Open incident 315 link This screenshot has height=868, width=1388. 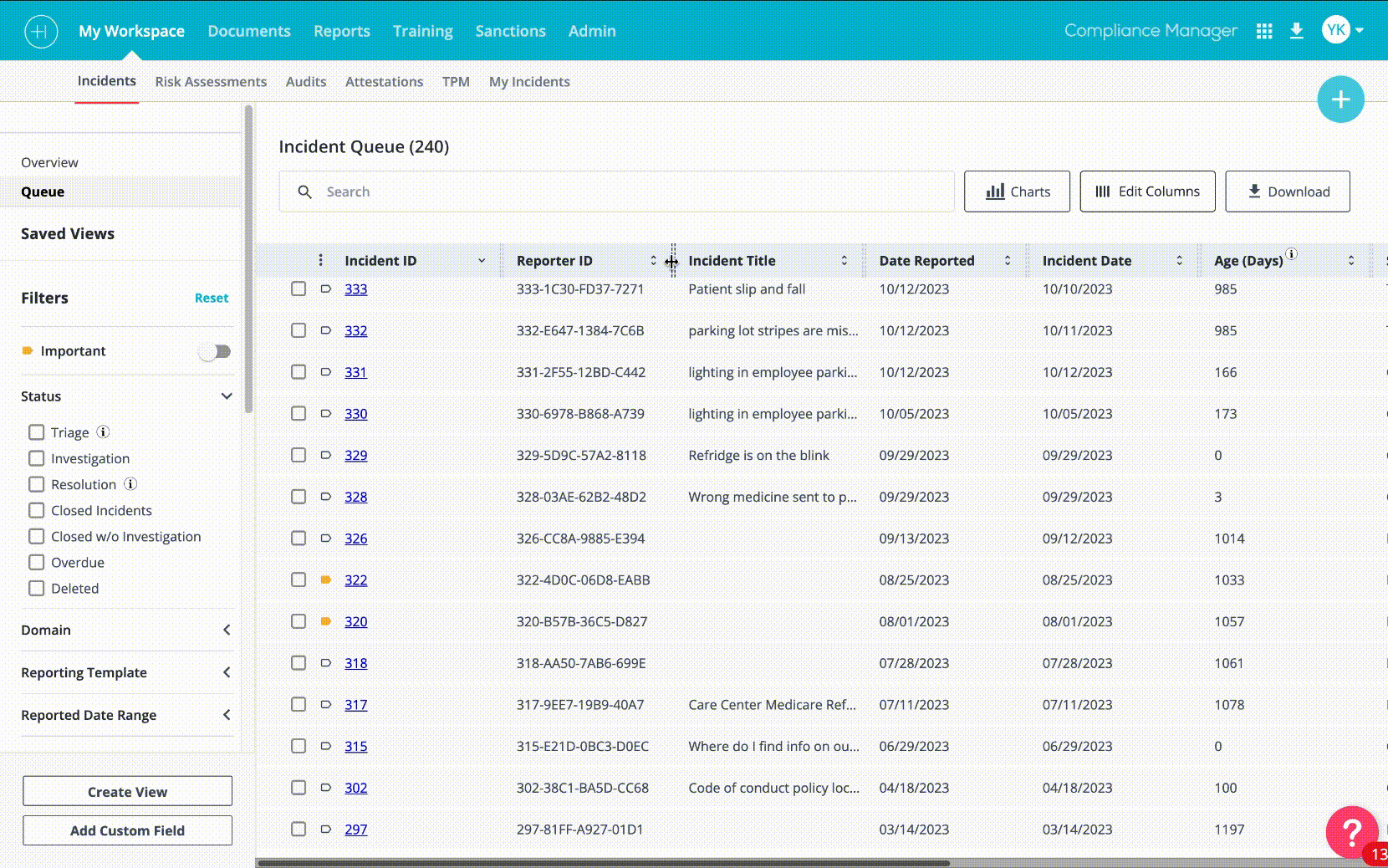click(356, 746)
